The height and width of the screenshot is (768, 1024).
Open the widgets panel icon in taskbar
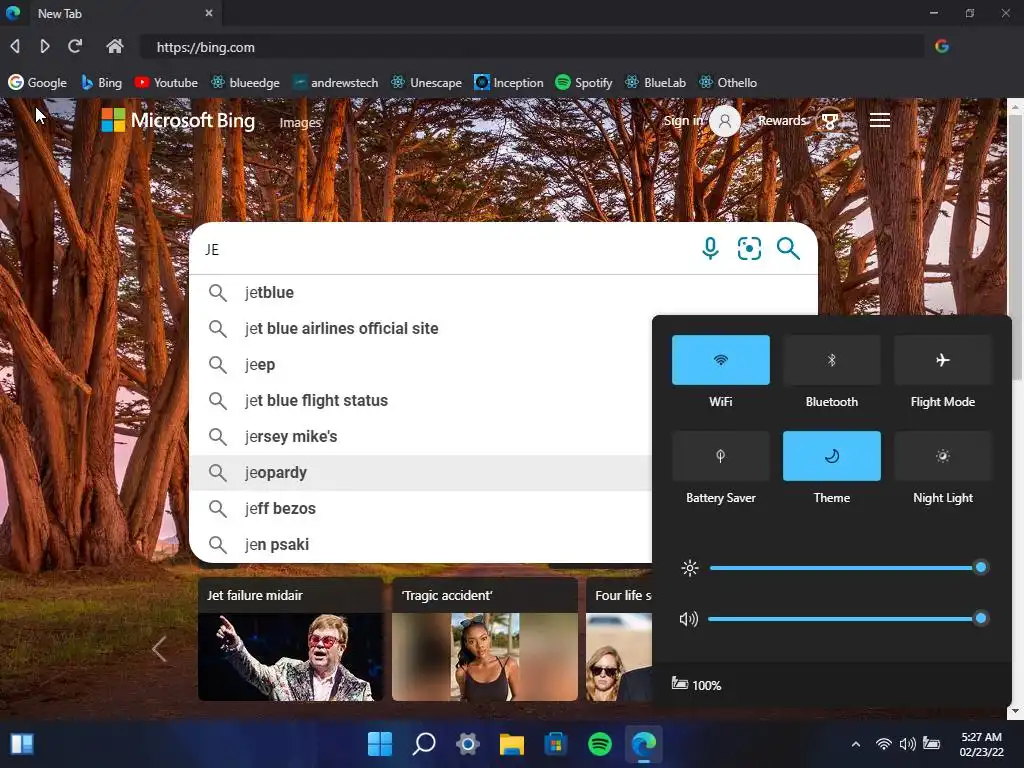[22, 743]
